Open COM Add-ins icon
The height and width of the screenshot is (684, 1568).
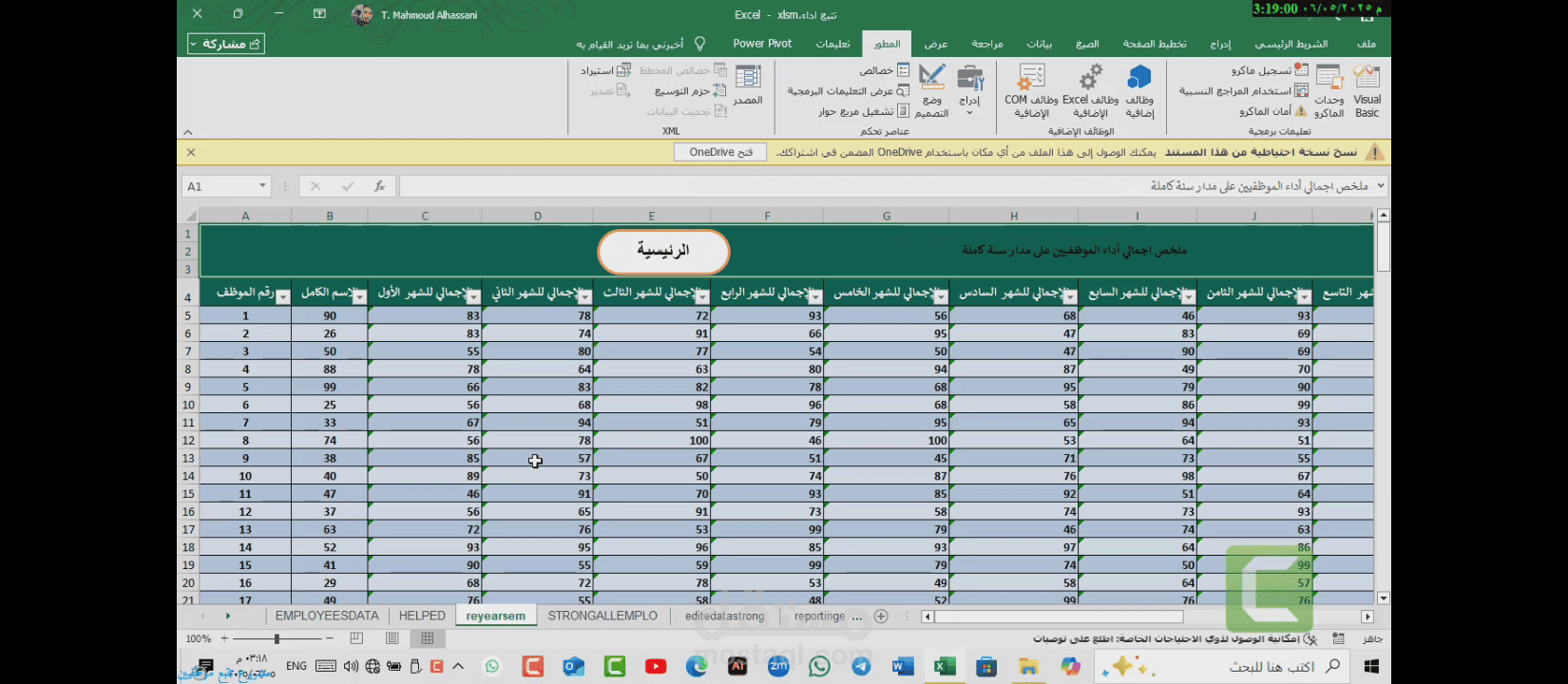(1031, 92)
